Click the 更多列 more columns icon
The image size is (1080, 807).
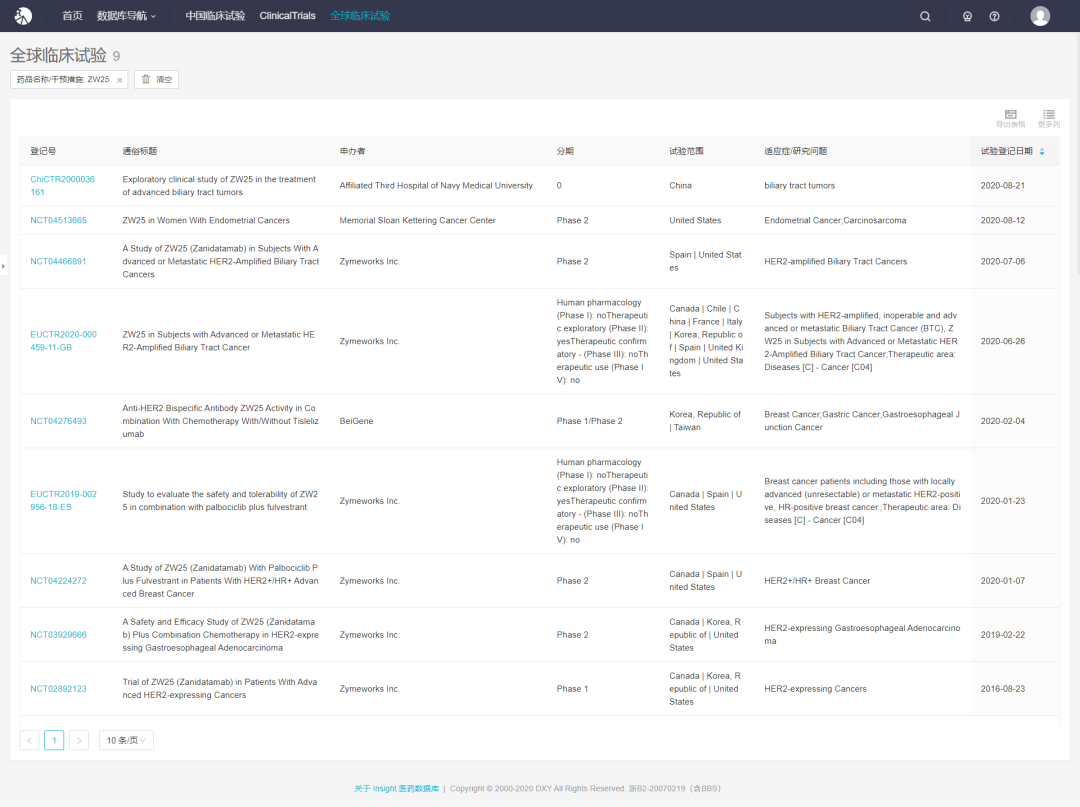point(1049,118)
